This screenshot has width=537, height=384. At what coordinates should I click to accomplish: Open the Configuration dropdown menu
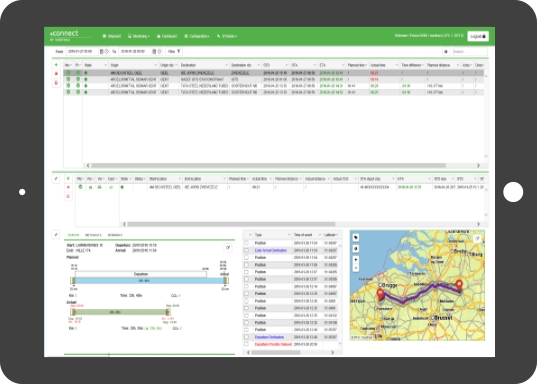(x=197, y=36)
